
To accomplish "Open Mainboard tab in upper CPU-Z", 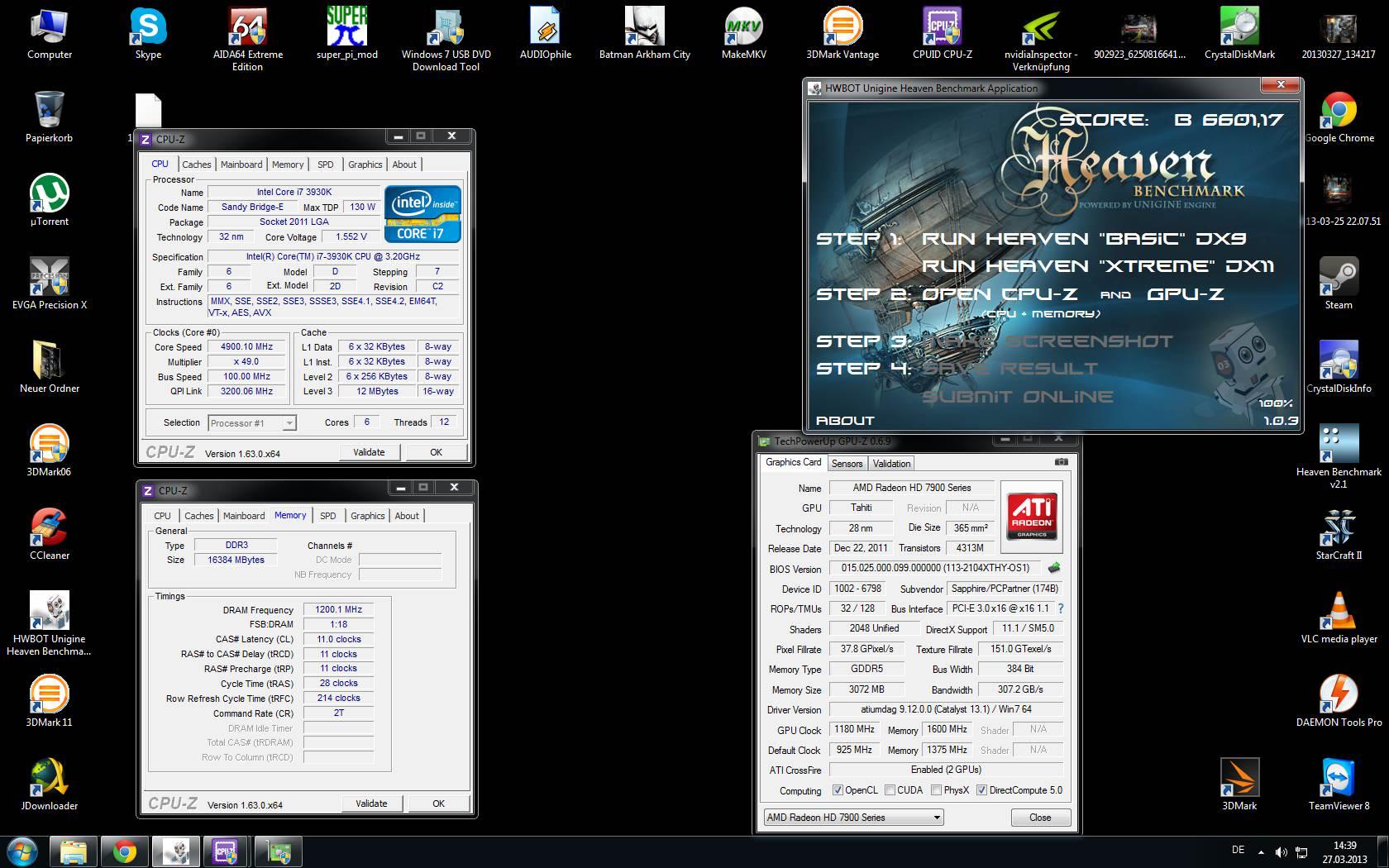I will tap(241, 165).
